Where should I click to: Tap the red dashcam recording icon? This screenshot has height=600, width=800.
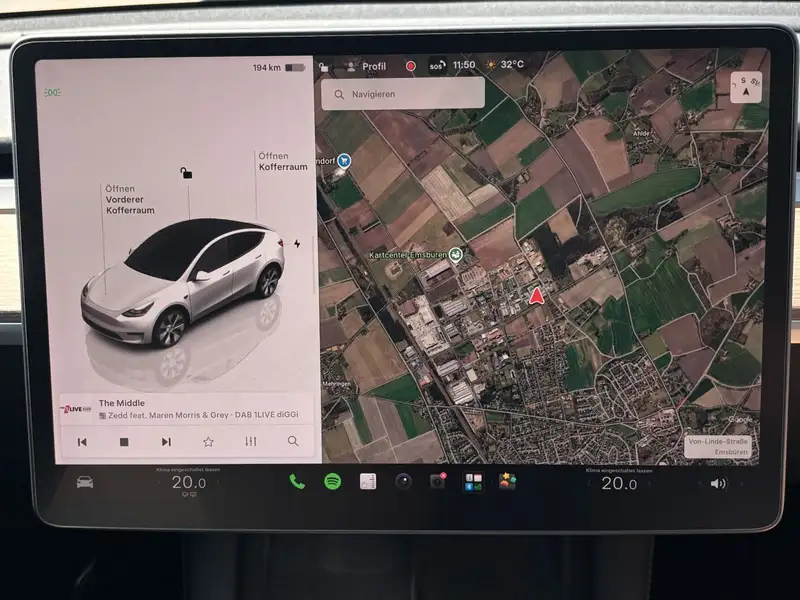pyautogui.click(x=411, y=66)
